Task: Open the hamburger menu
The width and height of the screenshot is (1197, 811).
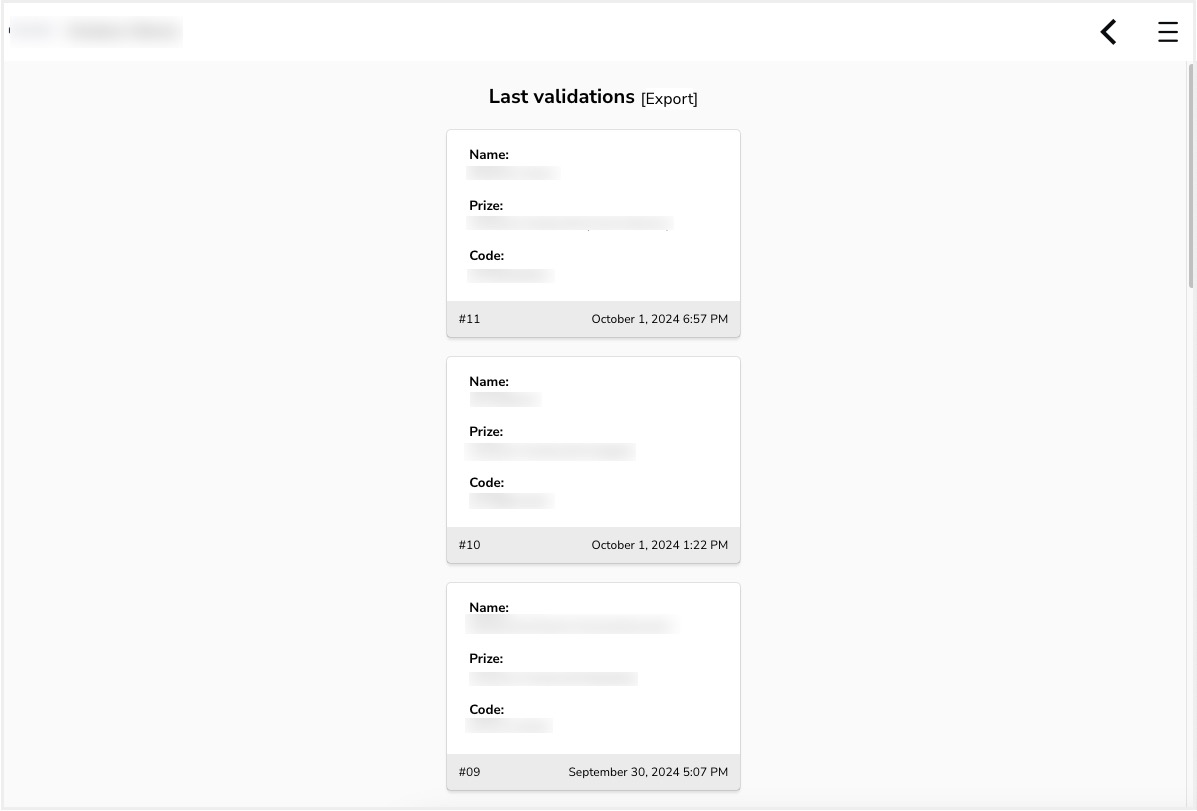Action: point(1167,32)
